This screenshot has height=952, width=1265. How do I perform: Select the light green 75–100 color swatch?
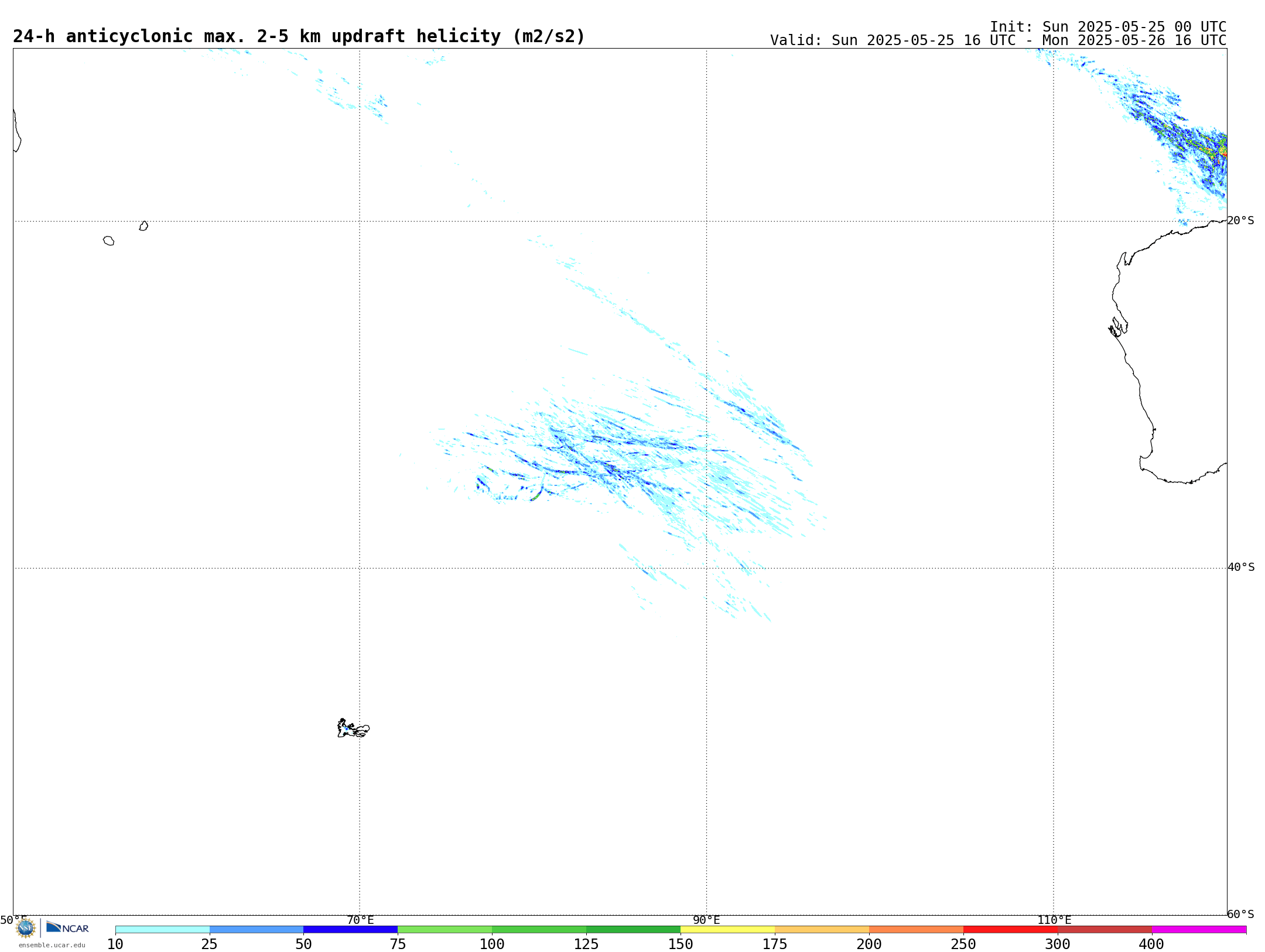pos(445,930)
